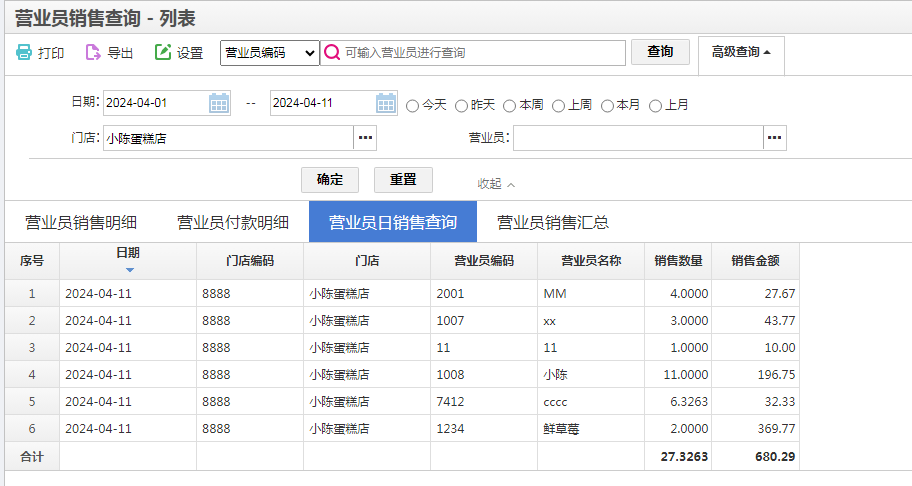Screen dimensions: 912x486
Task: Click 营业员编码 cell 1007
Action: (484, 321)
